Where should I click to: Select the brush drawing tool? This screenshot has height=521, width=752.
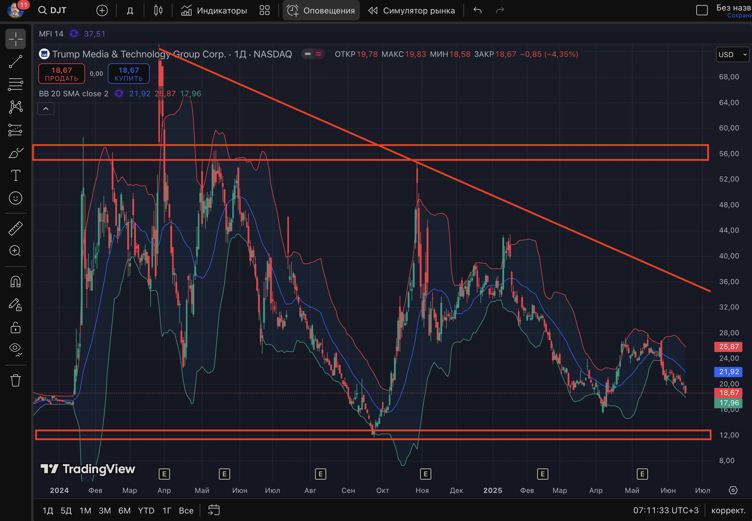pyautogui.click(x=15, y=153)
